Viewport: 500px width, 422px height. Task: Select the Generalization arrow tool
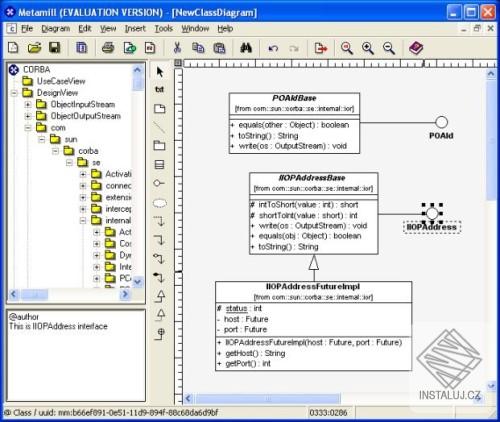tap(160, 296)
